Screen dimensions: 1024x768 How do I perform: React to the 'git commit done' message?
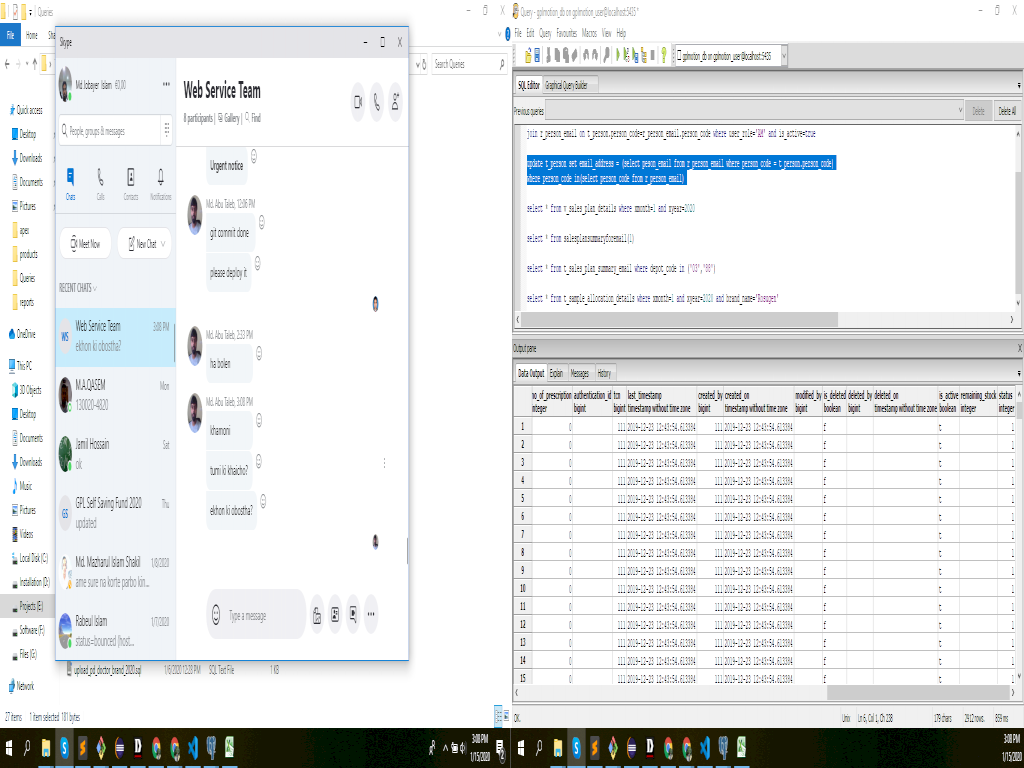[x=262, y=223]
